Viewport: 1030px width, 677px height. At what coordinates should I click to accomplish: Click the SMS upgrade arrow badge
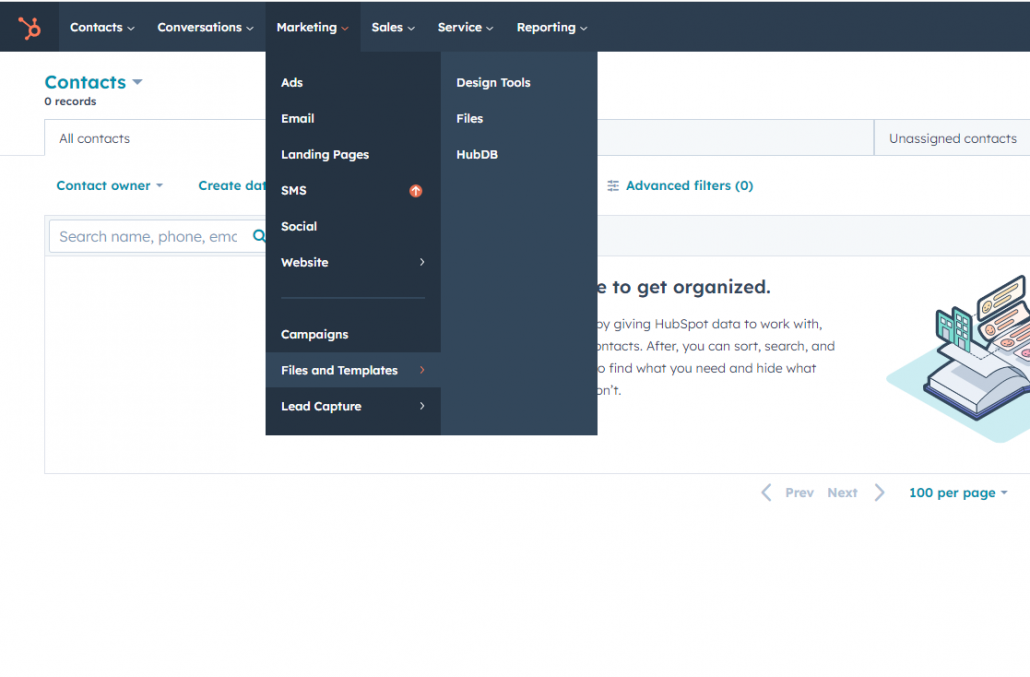coord(416,191)
